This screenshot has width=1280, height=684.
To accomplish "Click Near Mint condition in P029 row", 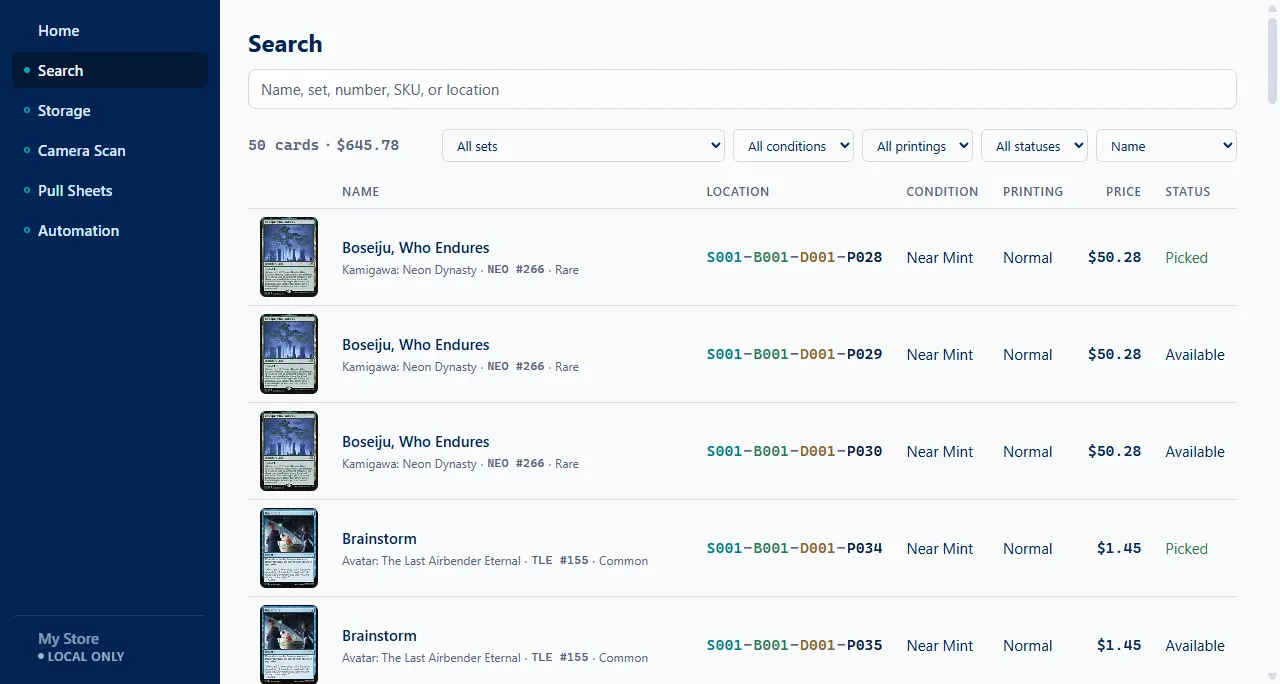I will pos(940,355).
